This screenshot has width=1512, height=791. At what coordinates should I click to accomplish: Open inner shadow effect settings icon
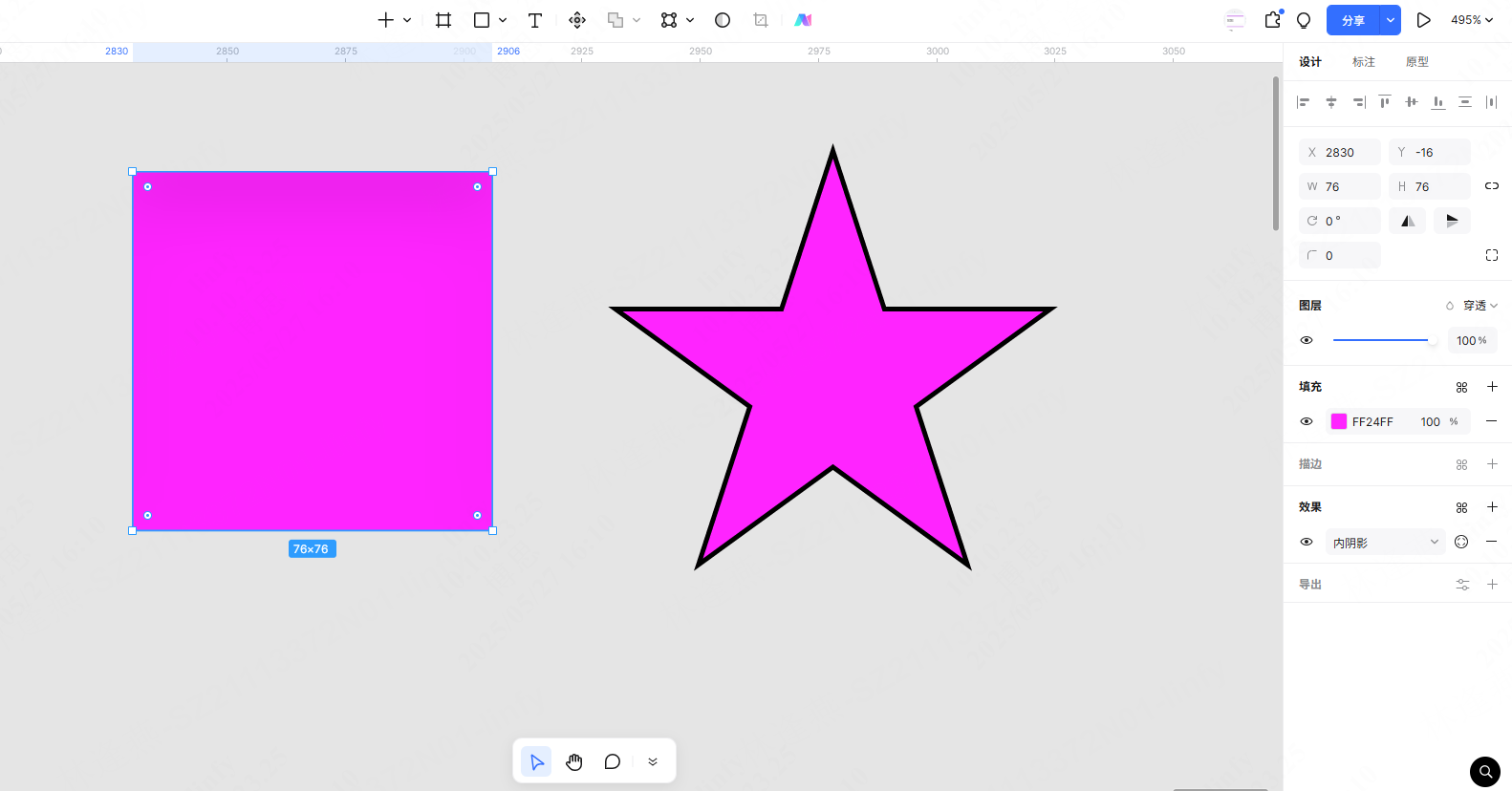click(1461, 542)
